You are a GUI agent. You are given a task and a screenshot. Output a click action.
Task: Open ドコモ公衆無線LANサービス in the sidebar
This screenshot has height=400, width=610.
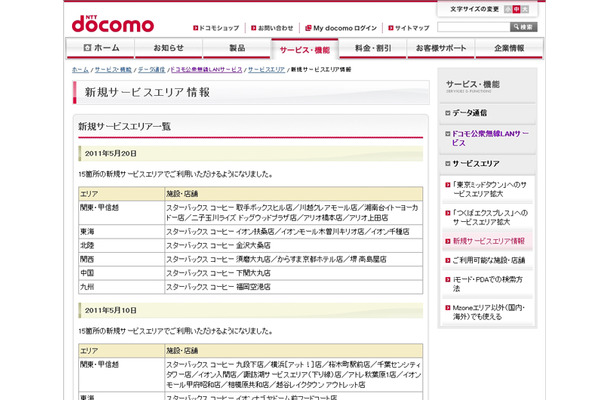pos(487,138)
